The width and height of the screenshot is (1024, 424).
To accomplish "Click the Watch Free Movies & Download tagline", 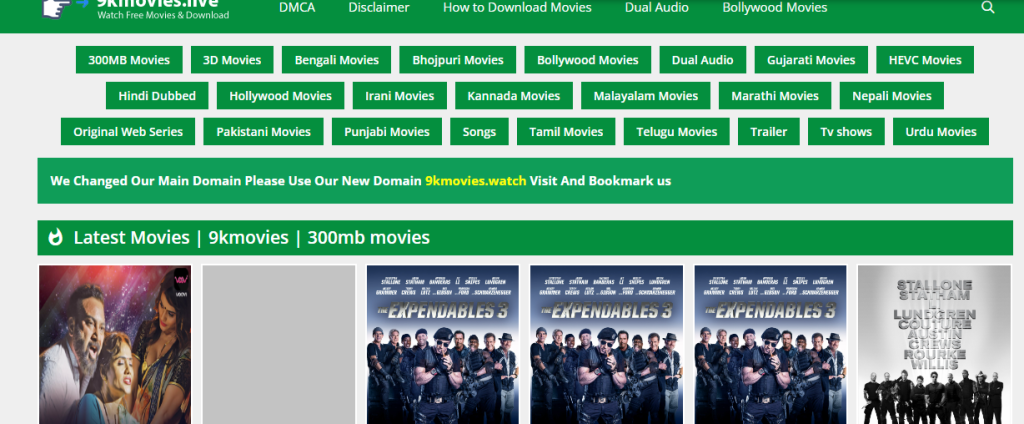I will pos(163,15).
